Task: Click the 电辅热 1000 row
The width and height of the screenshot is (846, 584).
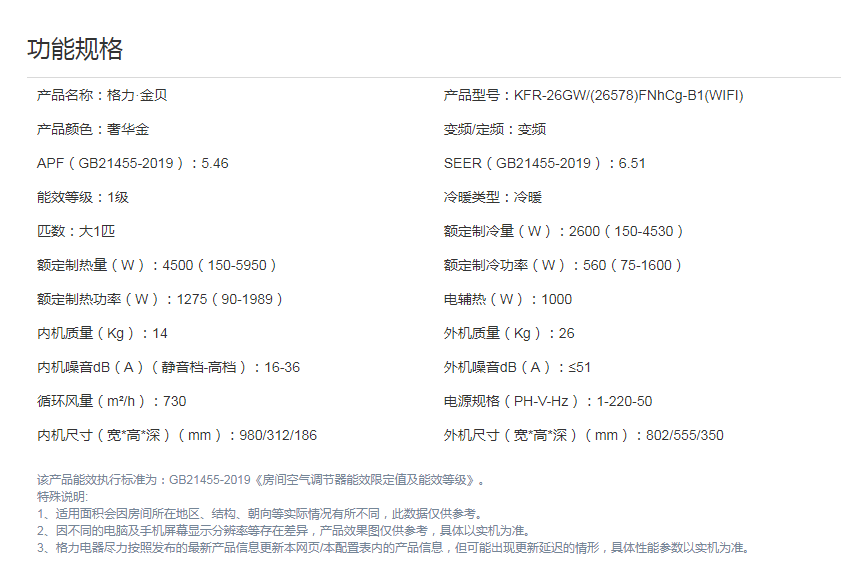Action: (x=508, y=300)
